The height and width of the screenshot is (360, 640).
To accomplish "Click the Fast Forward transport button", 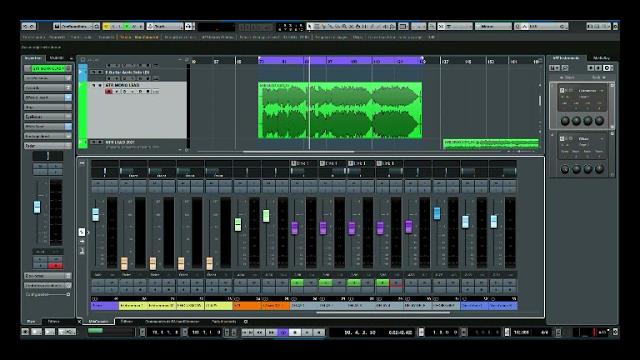I will (x=271, y=333).
